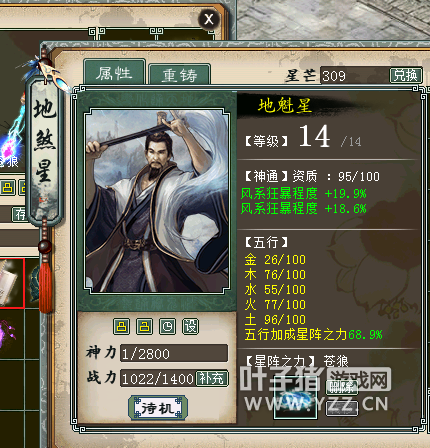
Task: Close the back window with X button
Action: point(209,19)
